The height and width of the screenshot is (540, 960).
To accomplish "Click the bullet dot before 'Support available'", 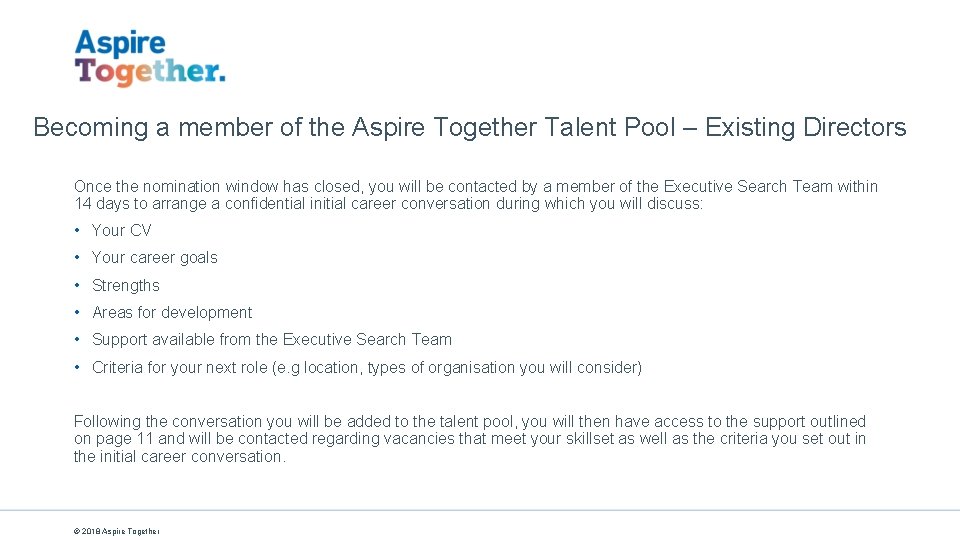I will click(78, 340).
